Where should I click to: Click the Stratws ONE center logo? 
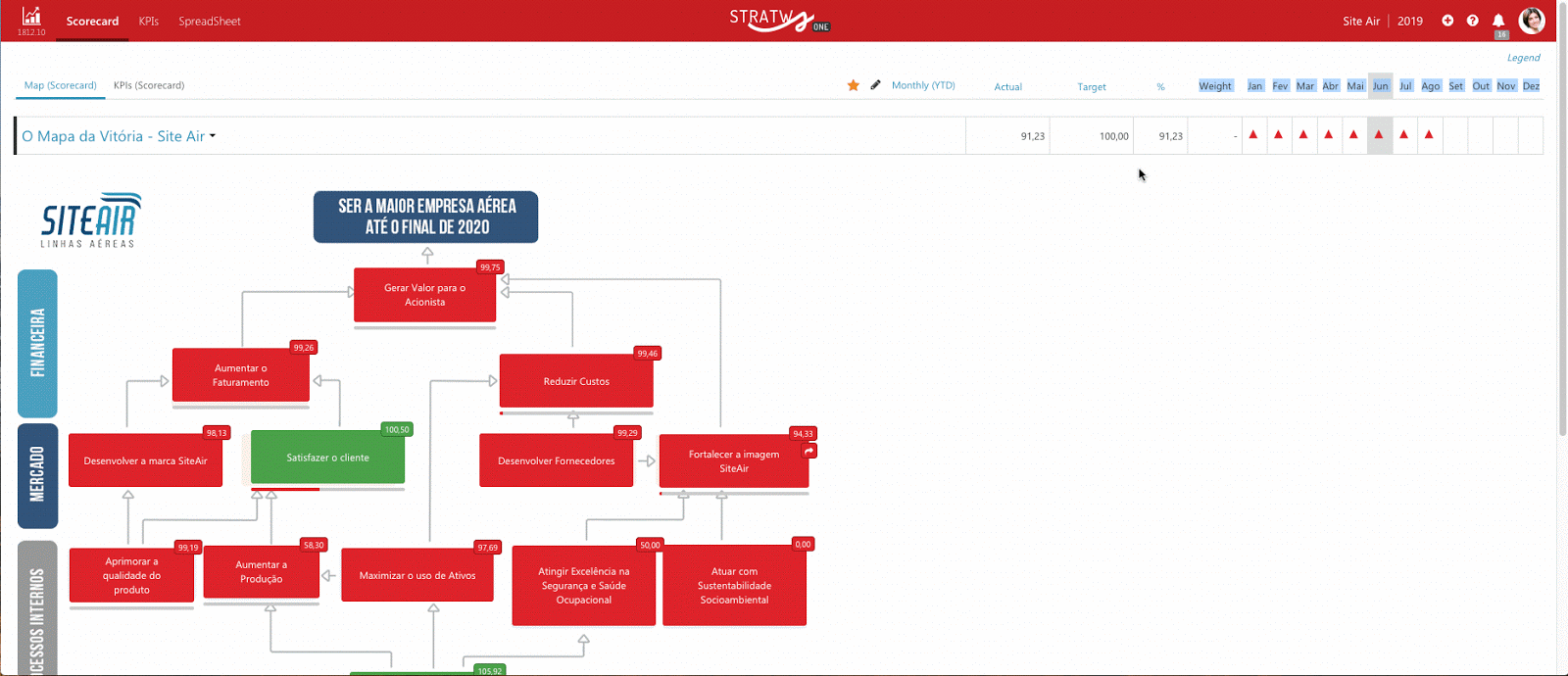point(779,21)
